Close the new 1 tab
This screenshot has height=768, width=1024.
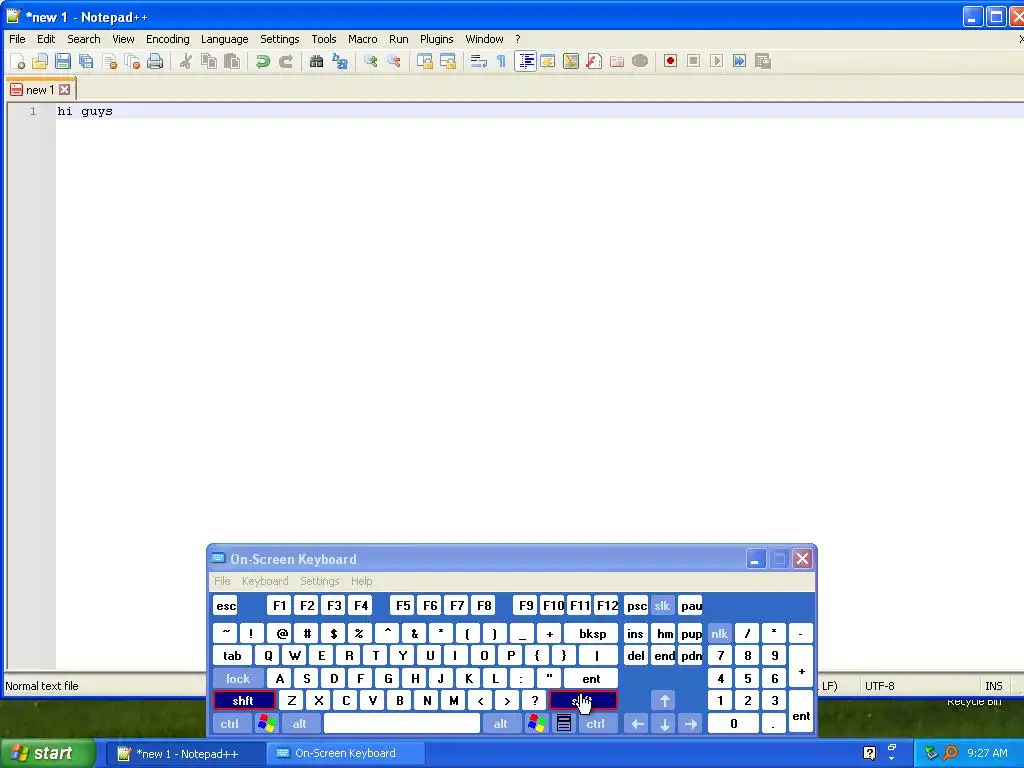pyautogui.click(x=65, y=89)
